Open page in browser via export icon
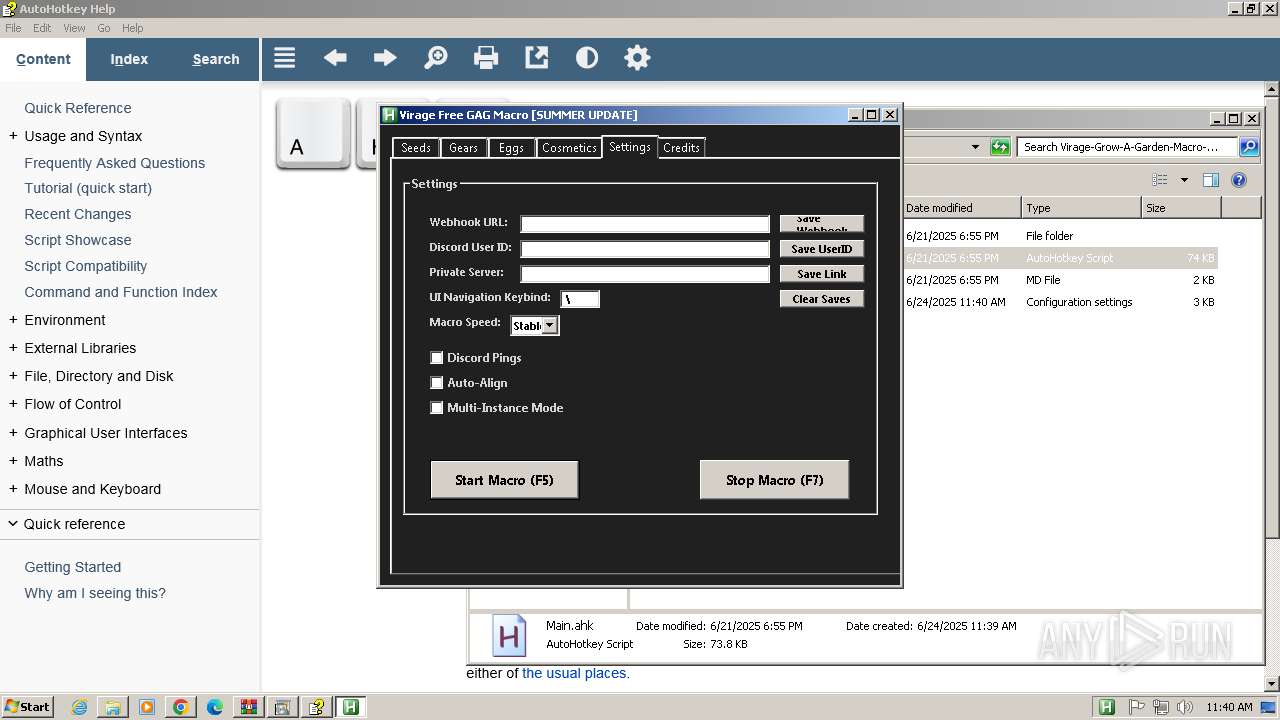Viewport: 1280px width, 720px height. click(537, 58)
